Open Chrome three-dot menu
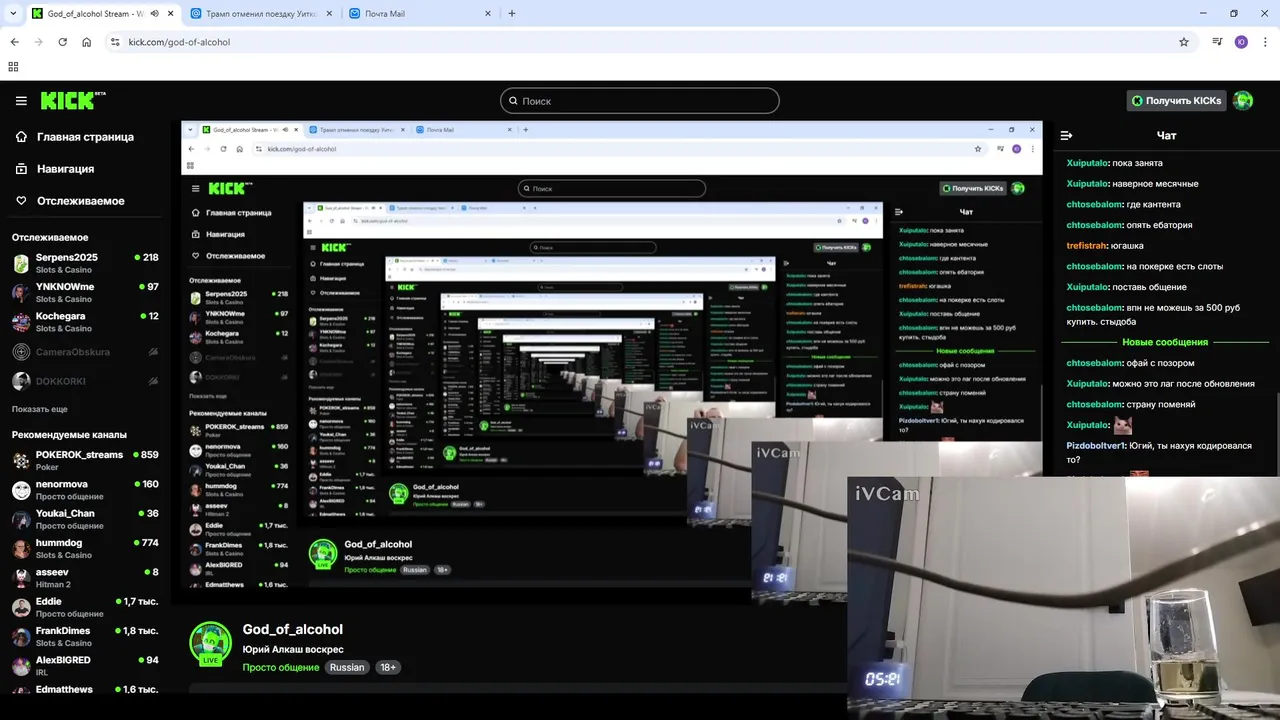Viewport: 1280px width, 720px height. pos(1265,42)
